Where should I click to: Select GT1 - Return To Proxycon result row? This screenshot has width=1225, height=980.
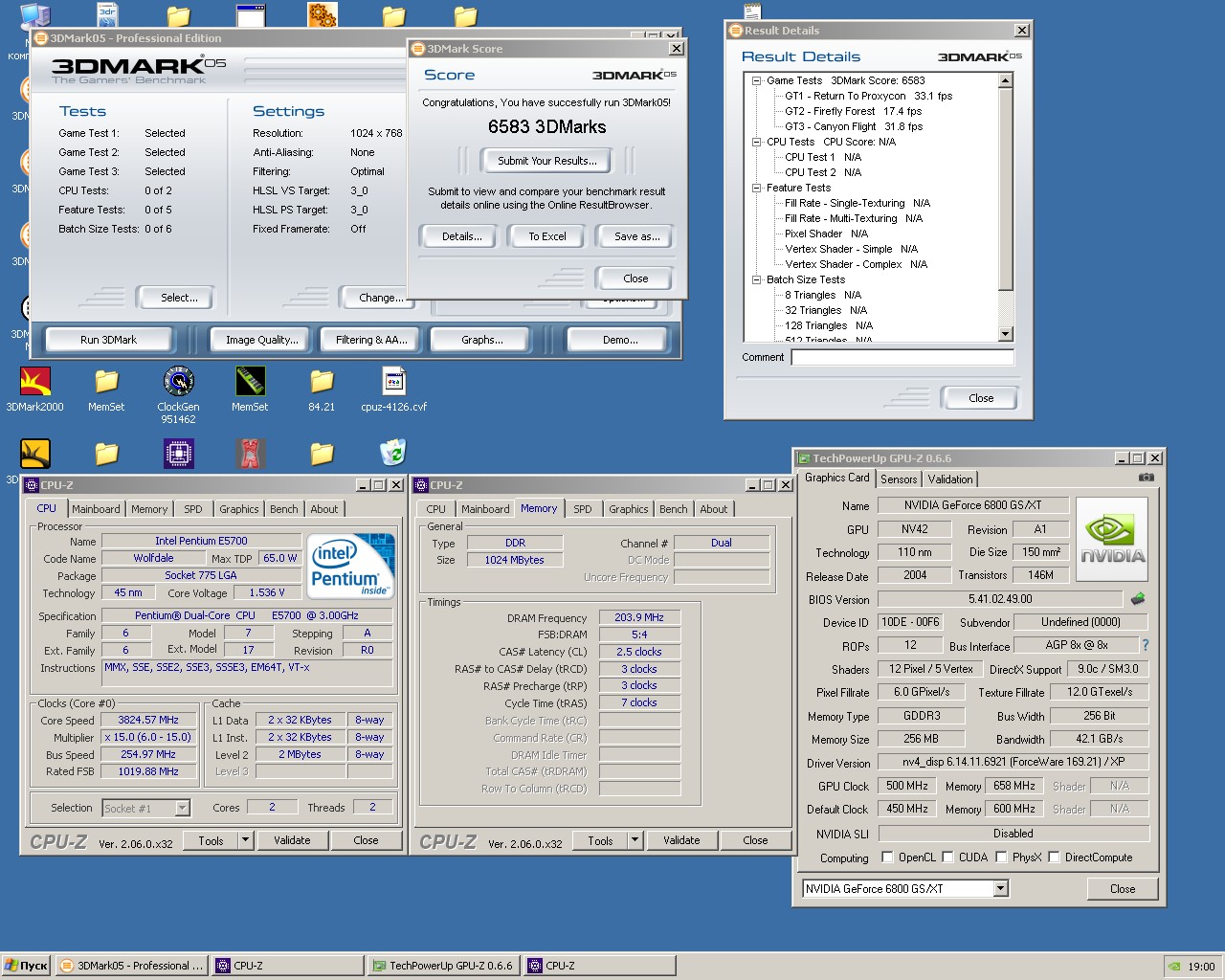tap(868, 96)
